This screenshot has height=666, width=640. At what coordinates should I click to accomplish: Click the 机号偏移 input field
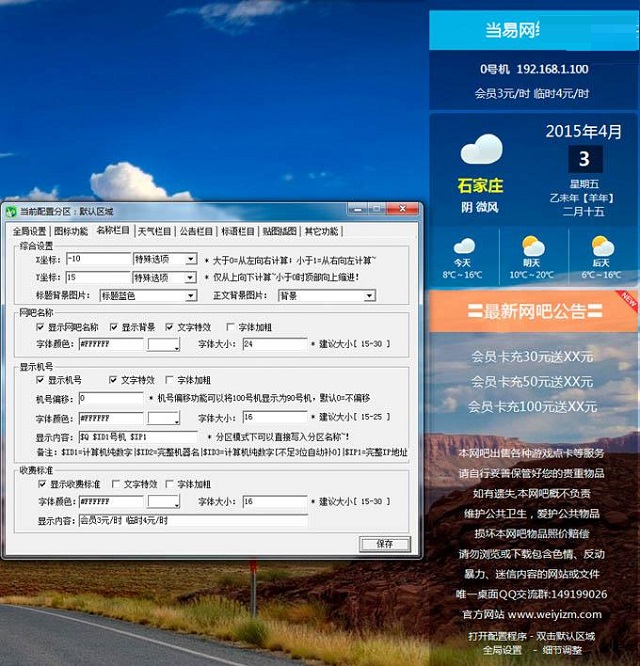coord(110,398)
